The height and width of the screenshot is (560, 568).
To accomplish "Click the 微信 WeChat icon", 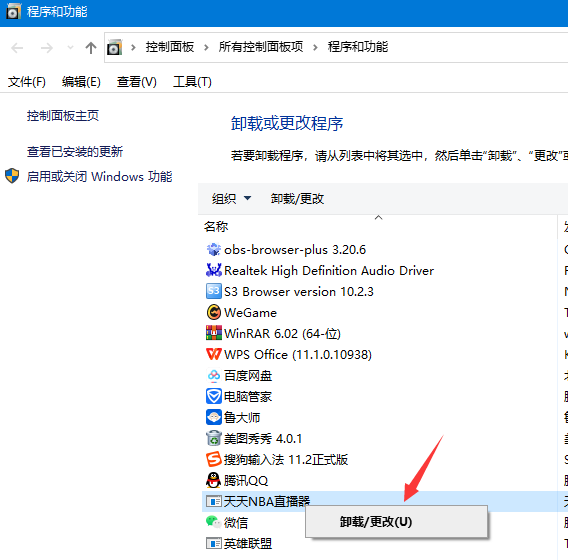I will (214, 522).
